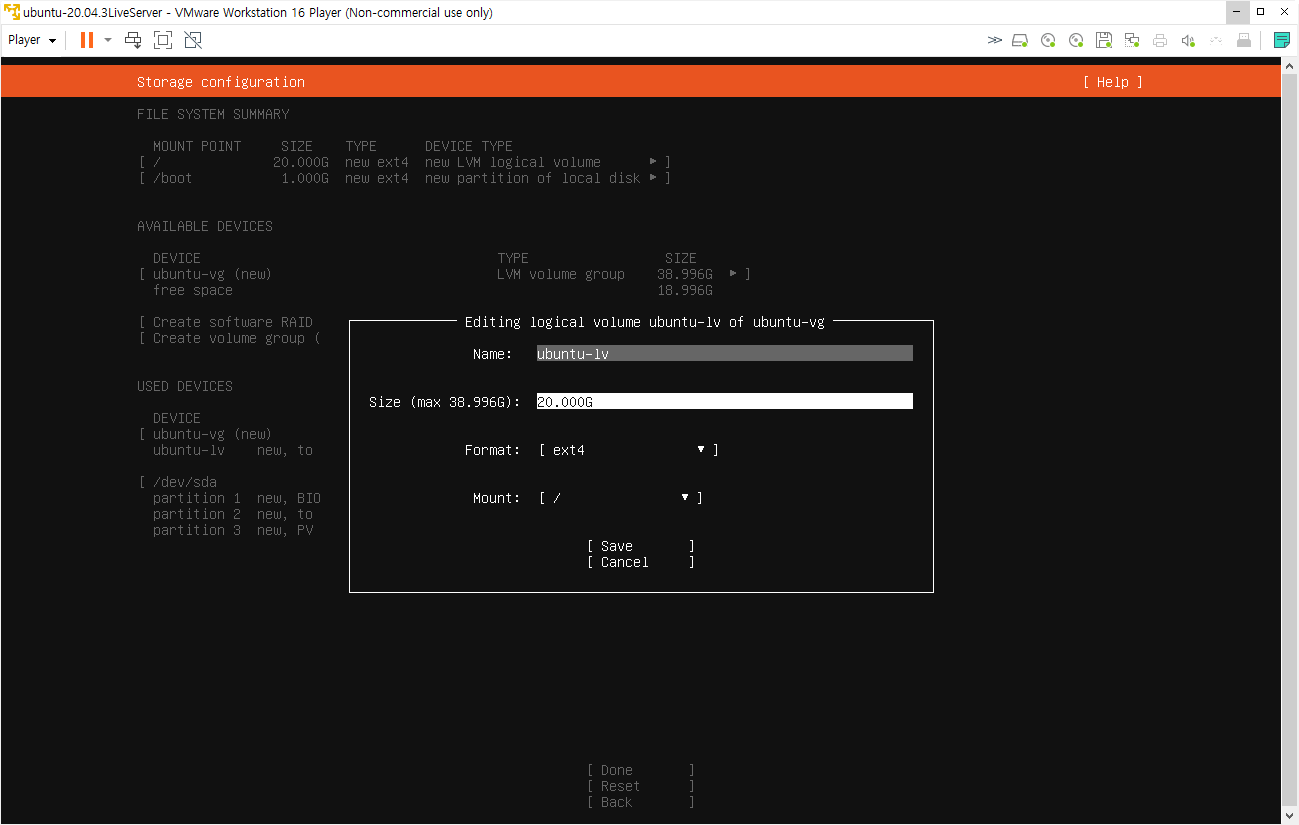The height and width of the screenshot is (825, 1299).
Task: Click the floppy drive device icon
Action: (1104, 40)
